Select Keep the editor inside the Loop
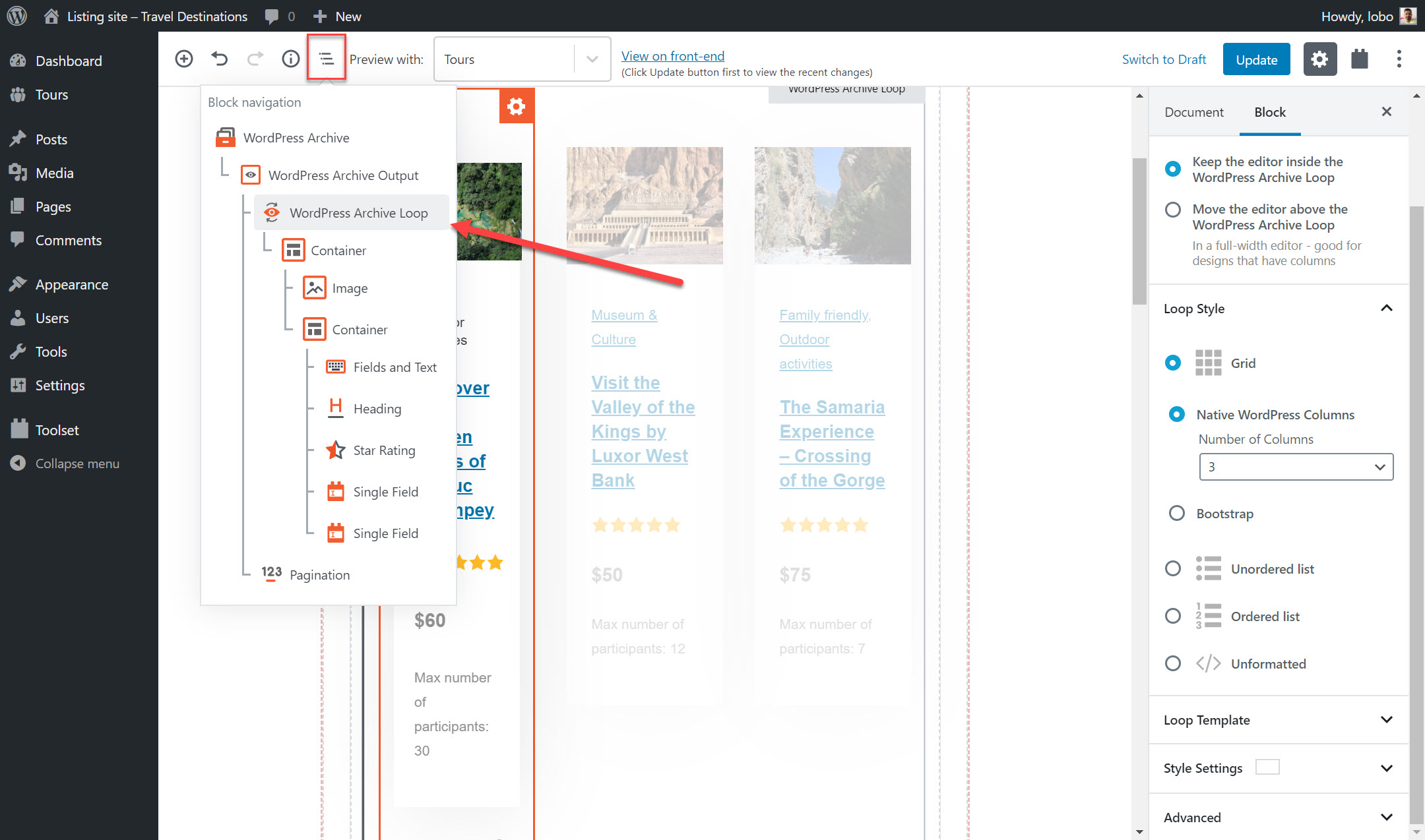The width and height of the screenshot is (1425, 840). pyautogui.click(x=1172, y=169)
